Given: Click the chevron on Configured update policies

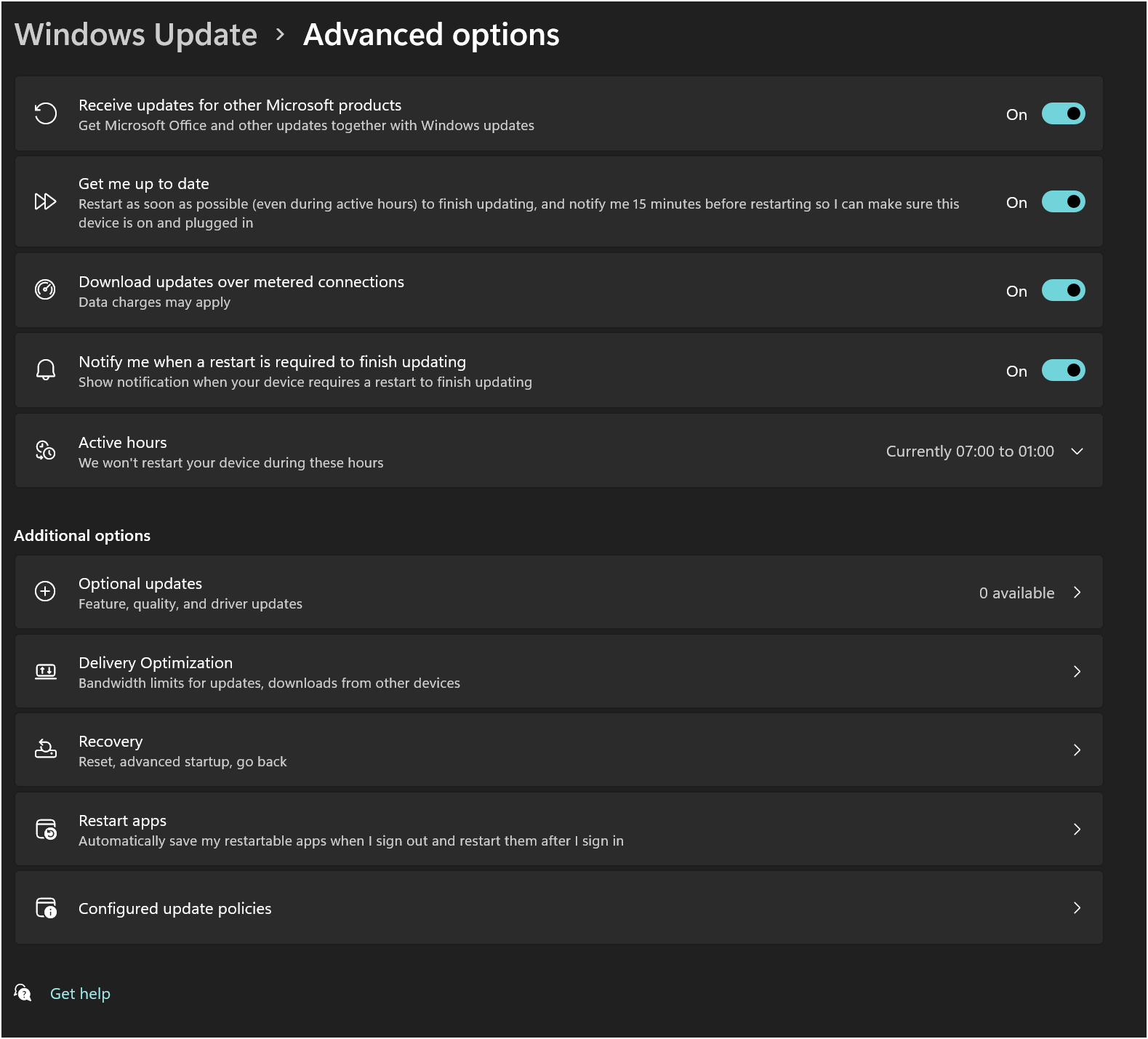Looking at the screenshot, I should pyautogui.click(x=1077, y=907).
